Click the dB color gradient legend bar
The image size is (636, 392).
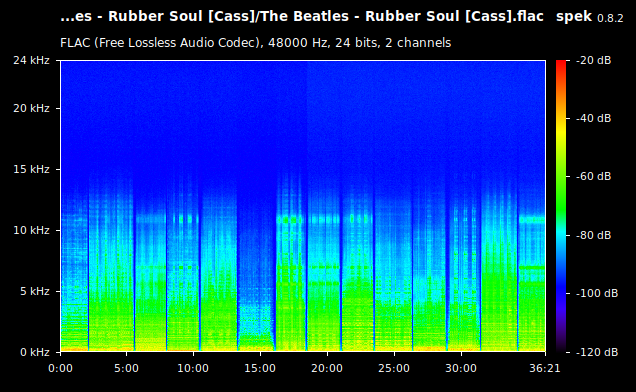561,206
